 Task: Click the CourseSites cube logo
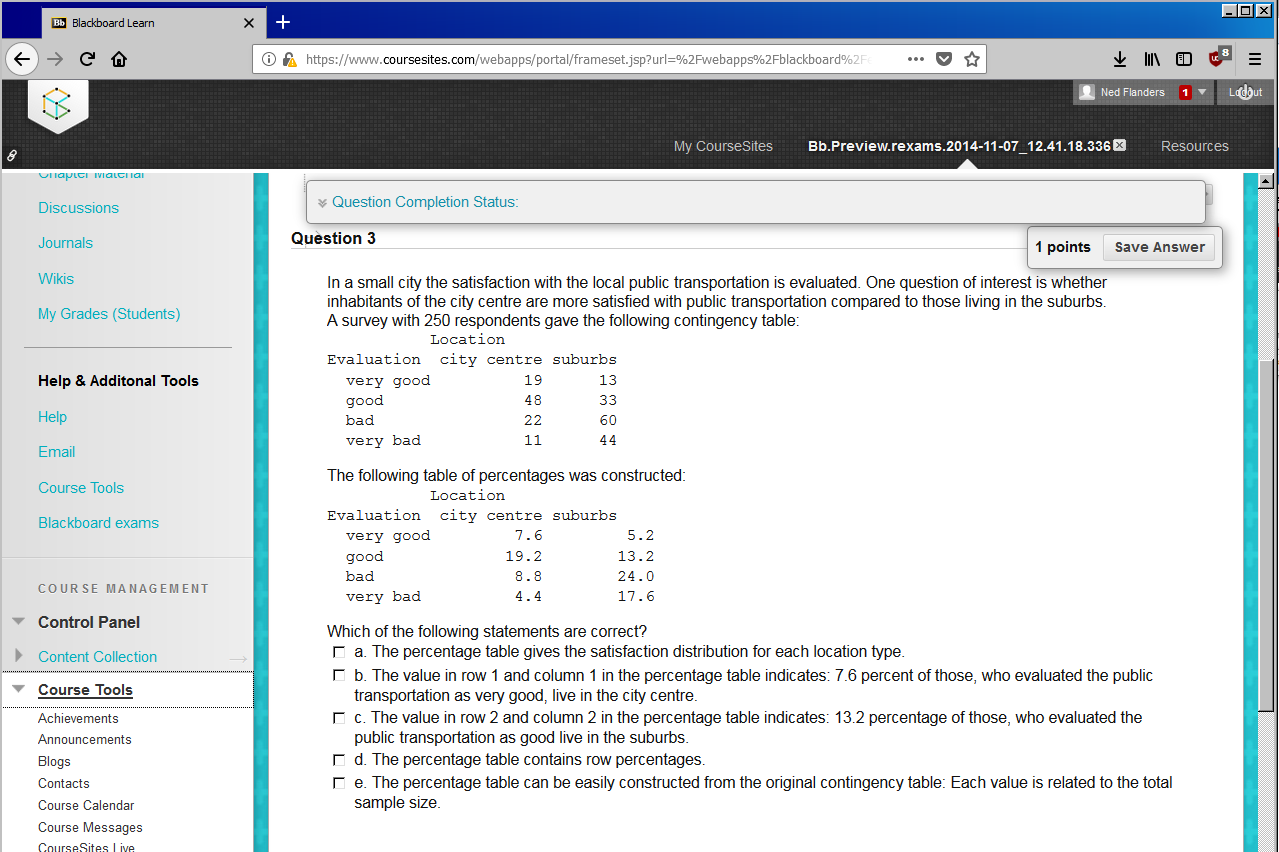tap(58, 104)
